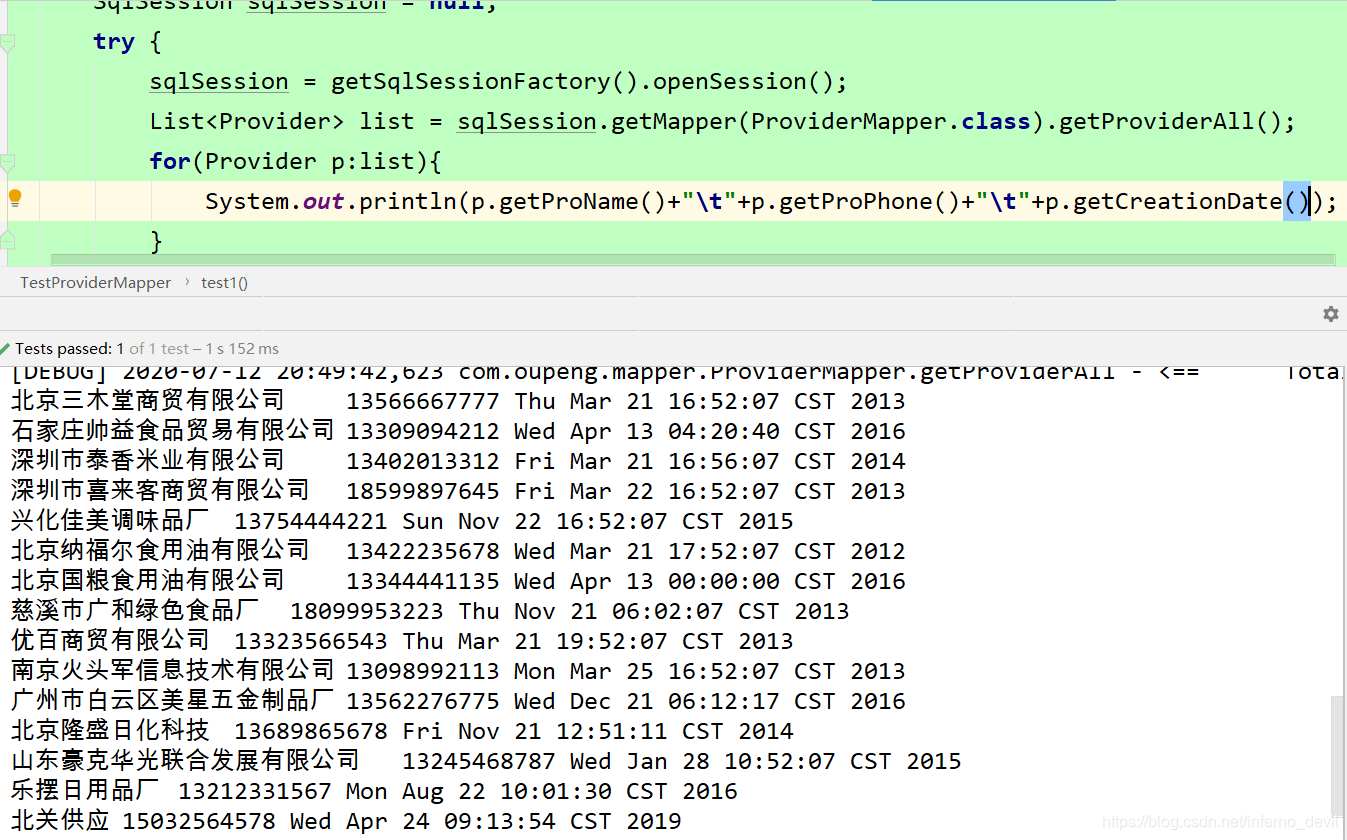
Task: Click getProviderAll() in the editor
Action: tap(1170, 122)
